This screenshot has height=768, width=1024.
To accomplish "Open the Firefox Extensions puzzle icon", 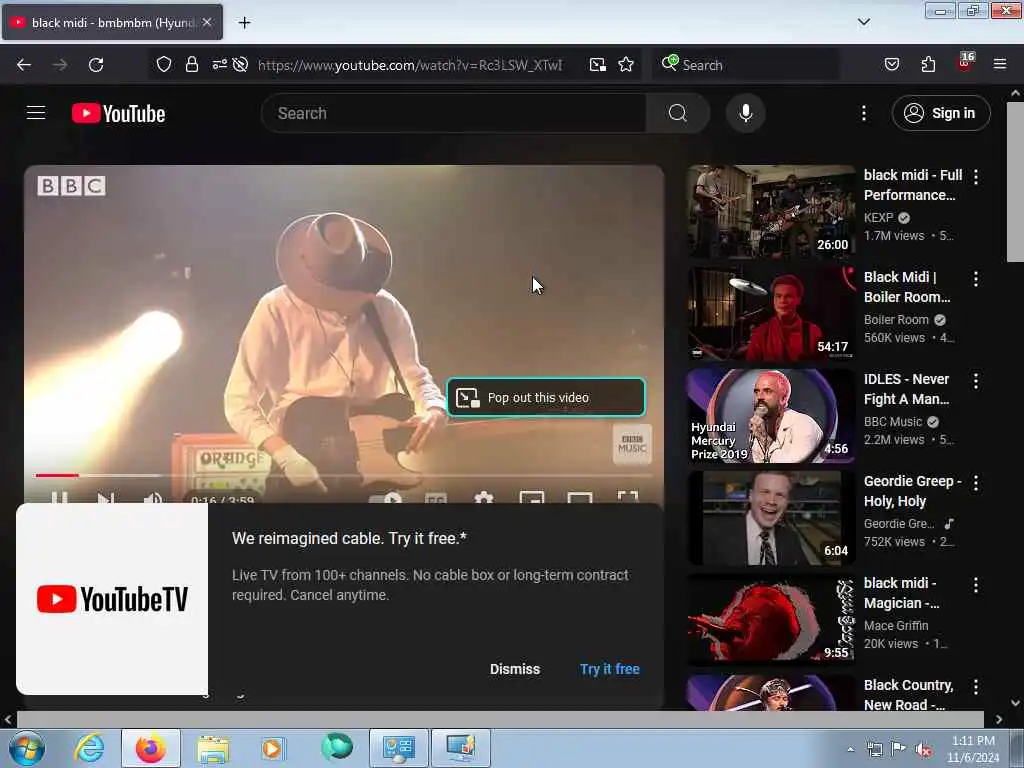I will (928, 65).
